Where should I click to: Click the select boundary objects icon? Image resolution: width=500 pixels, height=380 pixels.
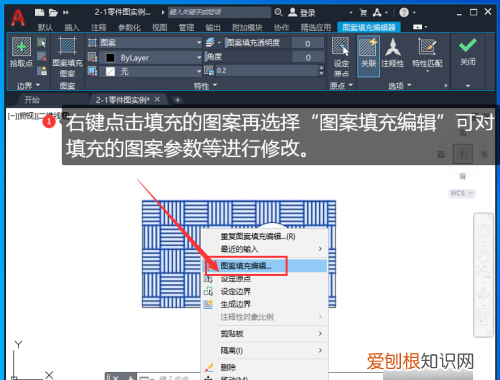[42, 43]
